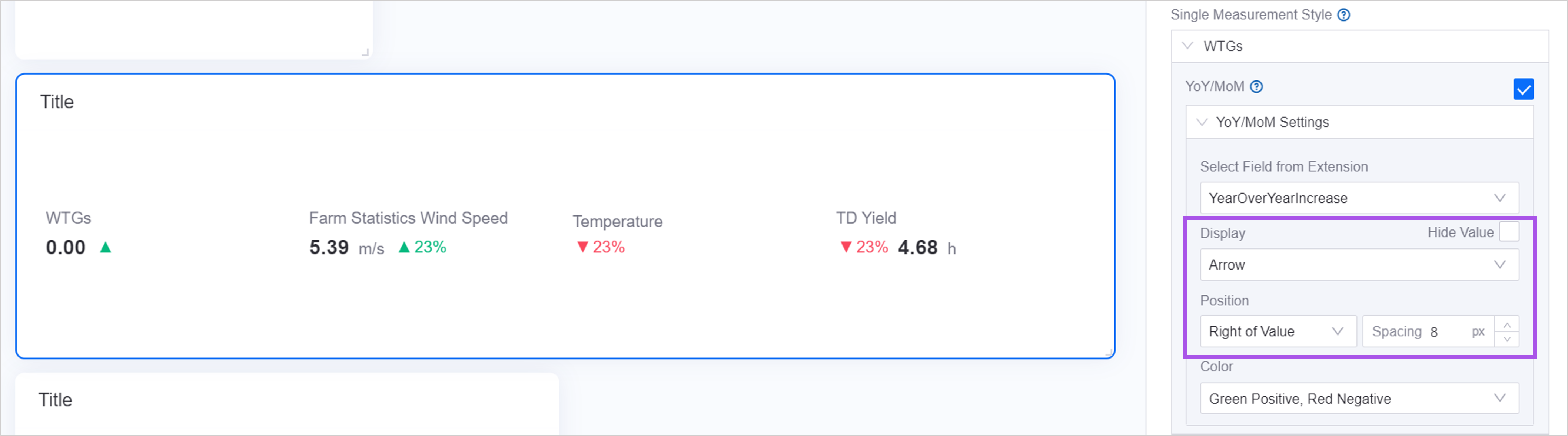1568x436 pixels.
Task: Uncheck the YoY/MoM checkbox
Action: (x=1523, y=89)
